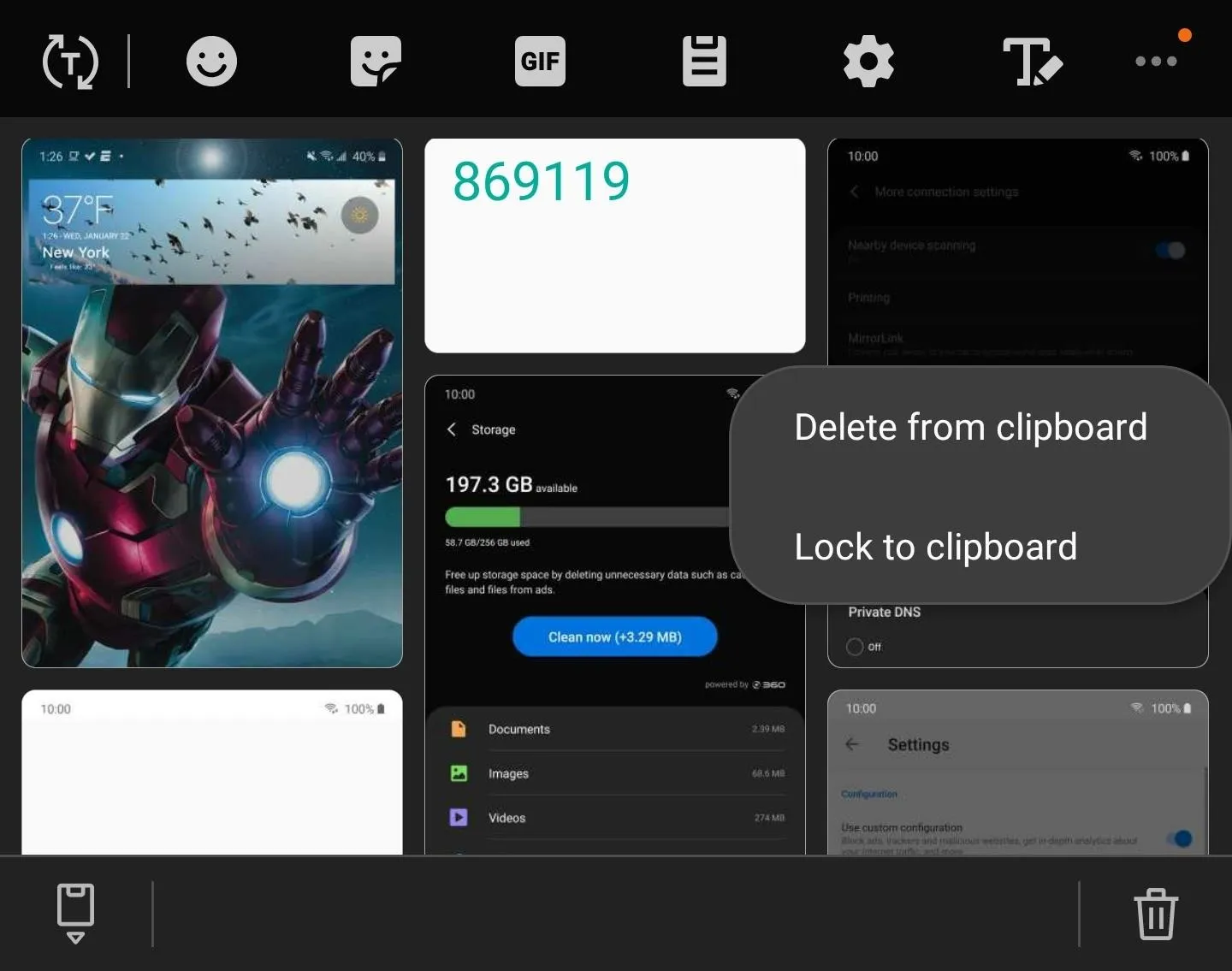1232x971 pixels.
Task: Open the three-dot more options menu
Action: pyautogui.click(x=1156, y=62)
